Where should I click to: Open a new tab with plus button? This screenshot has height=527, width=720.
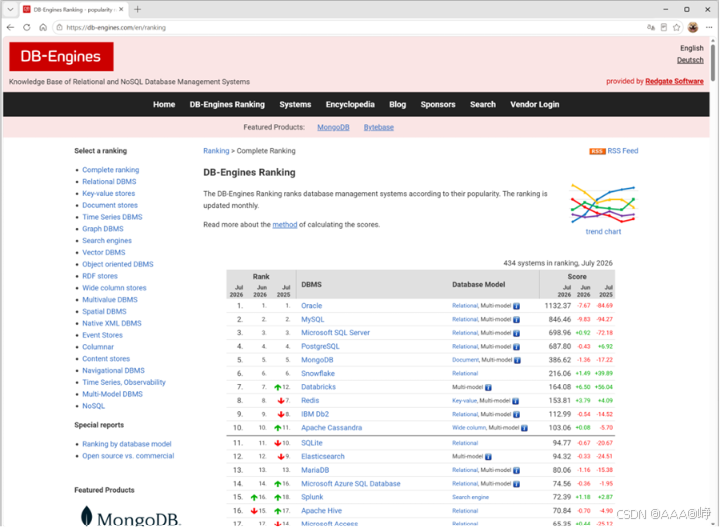point(137,9)
